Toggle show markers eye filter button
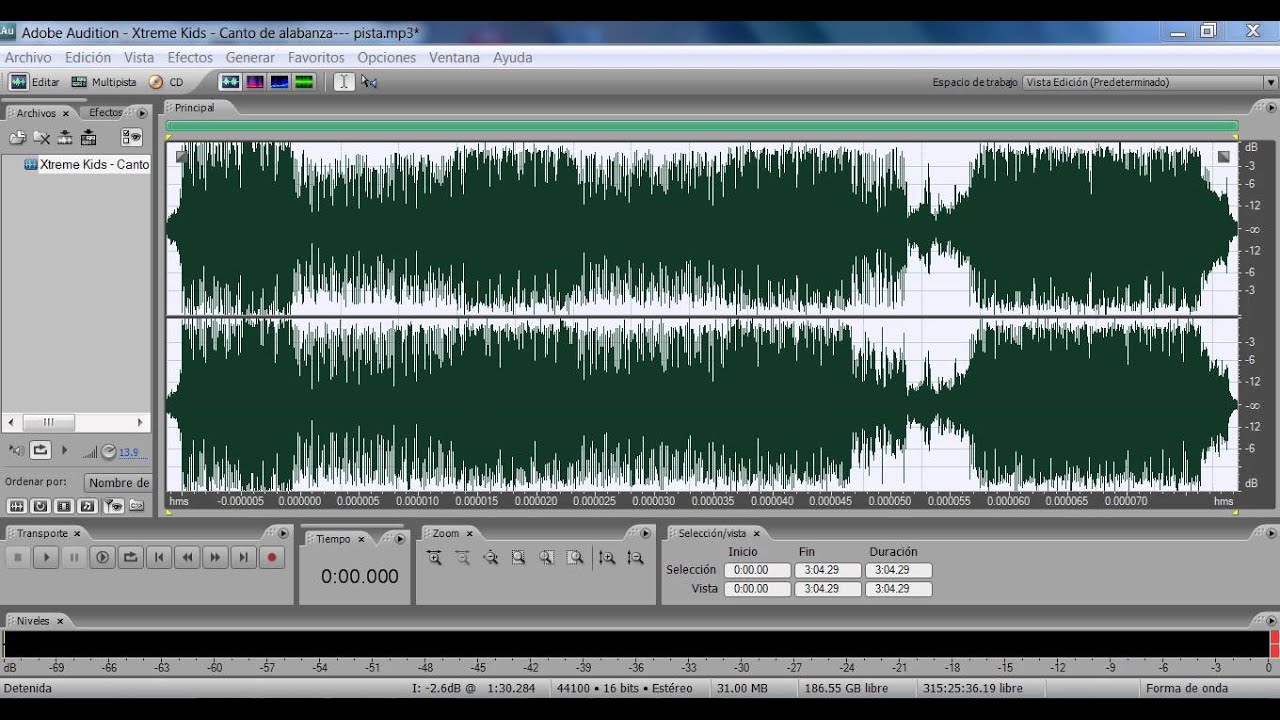This screenshot has height=720, width=1280. tap(113, 506)
